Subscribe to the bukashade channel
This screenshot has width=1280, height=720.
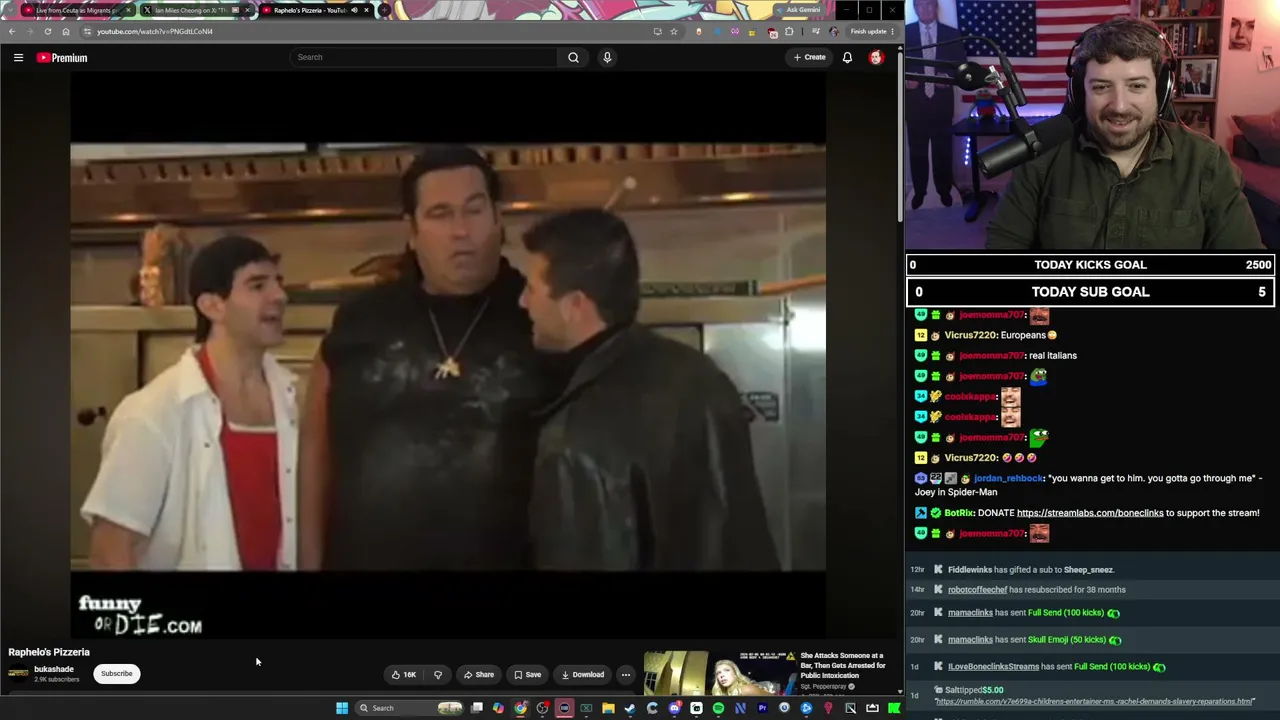[x=116, y=674]
